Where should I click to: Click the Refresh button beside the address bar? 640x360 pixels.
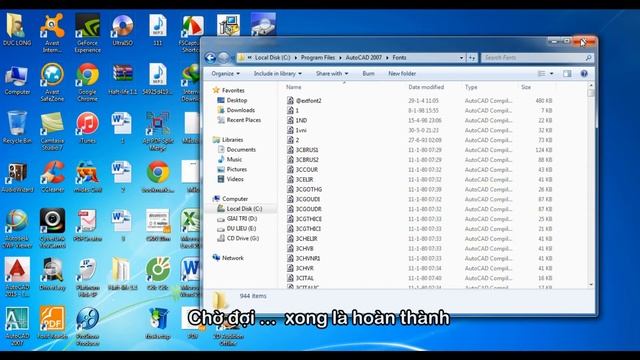pyautogui.click(x=472, y=58)
